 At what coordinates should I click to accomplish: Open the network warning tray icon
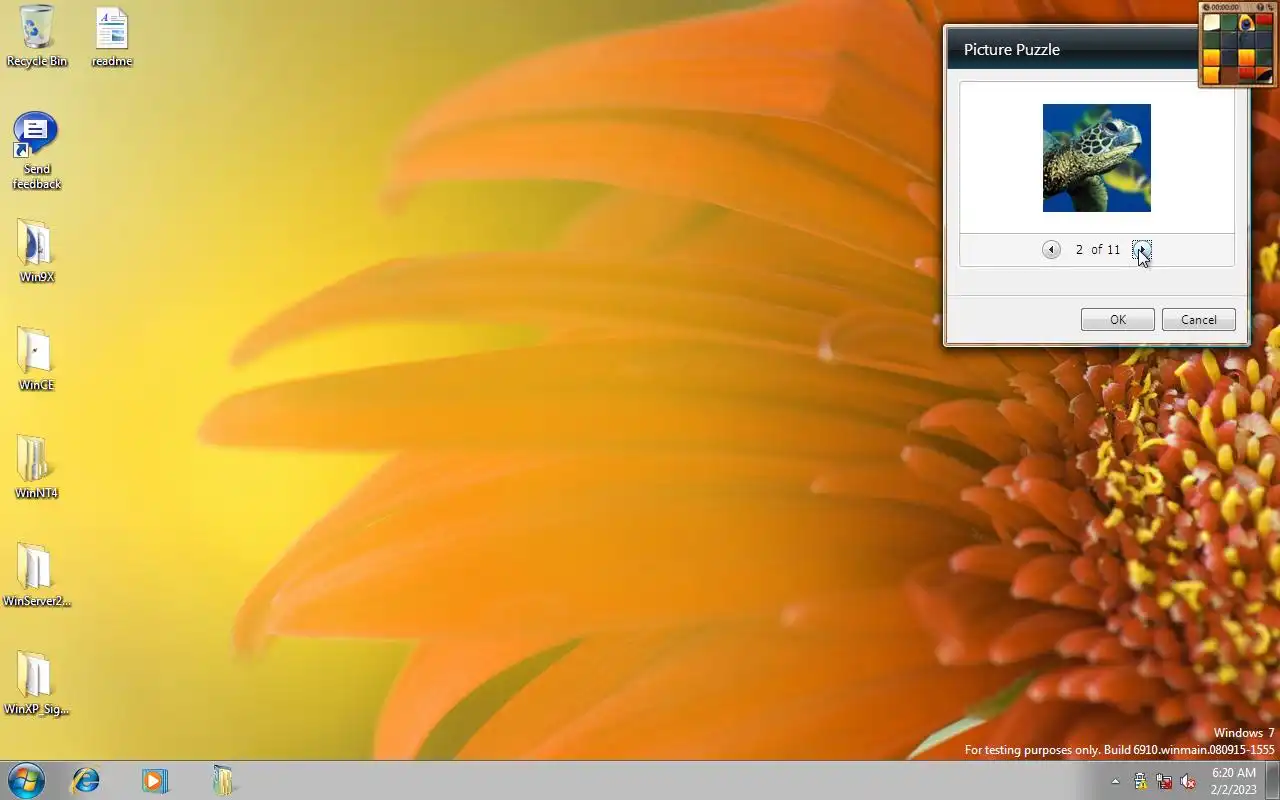click(1140, 781)
